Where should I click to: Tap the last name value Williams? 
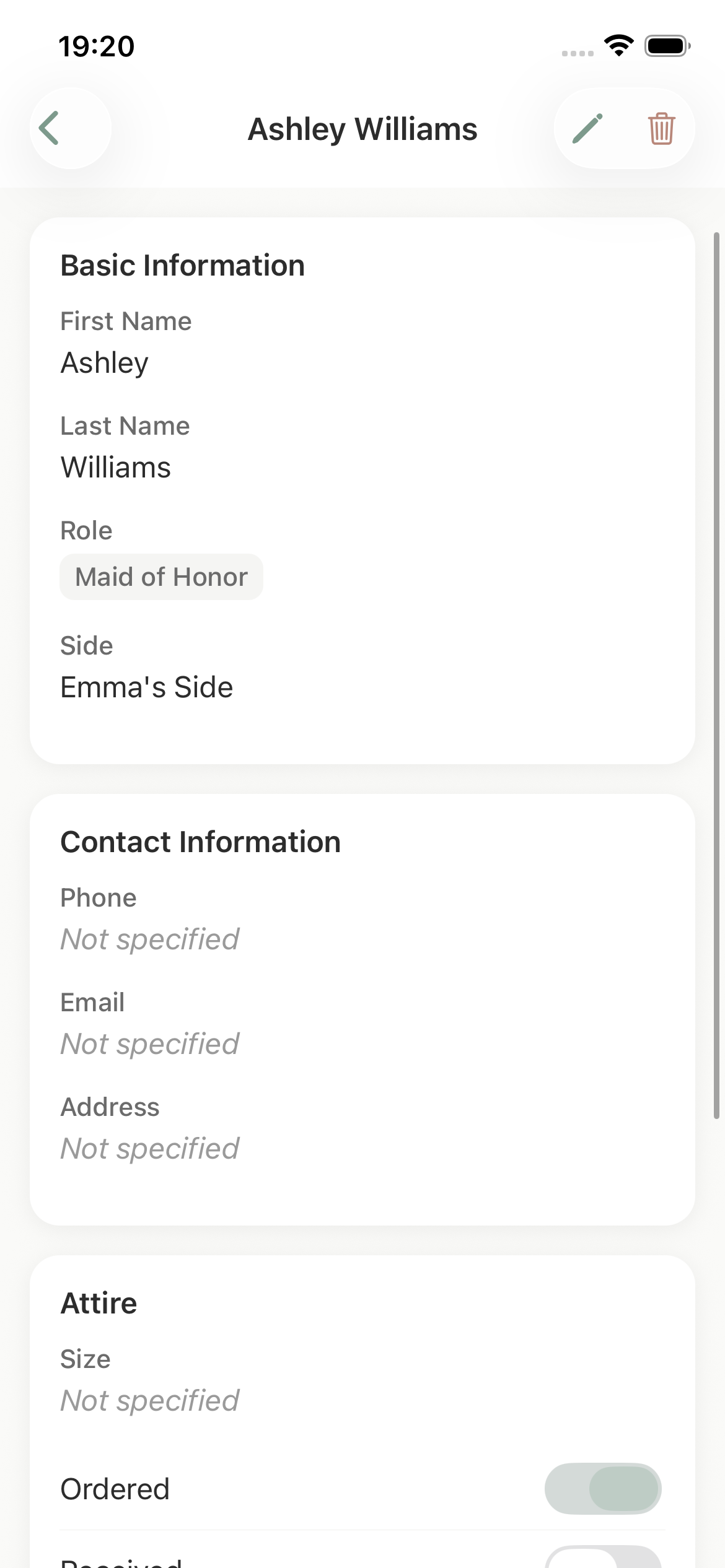coord(116,468)
